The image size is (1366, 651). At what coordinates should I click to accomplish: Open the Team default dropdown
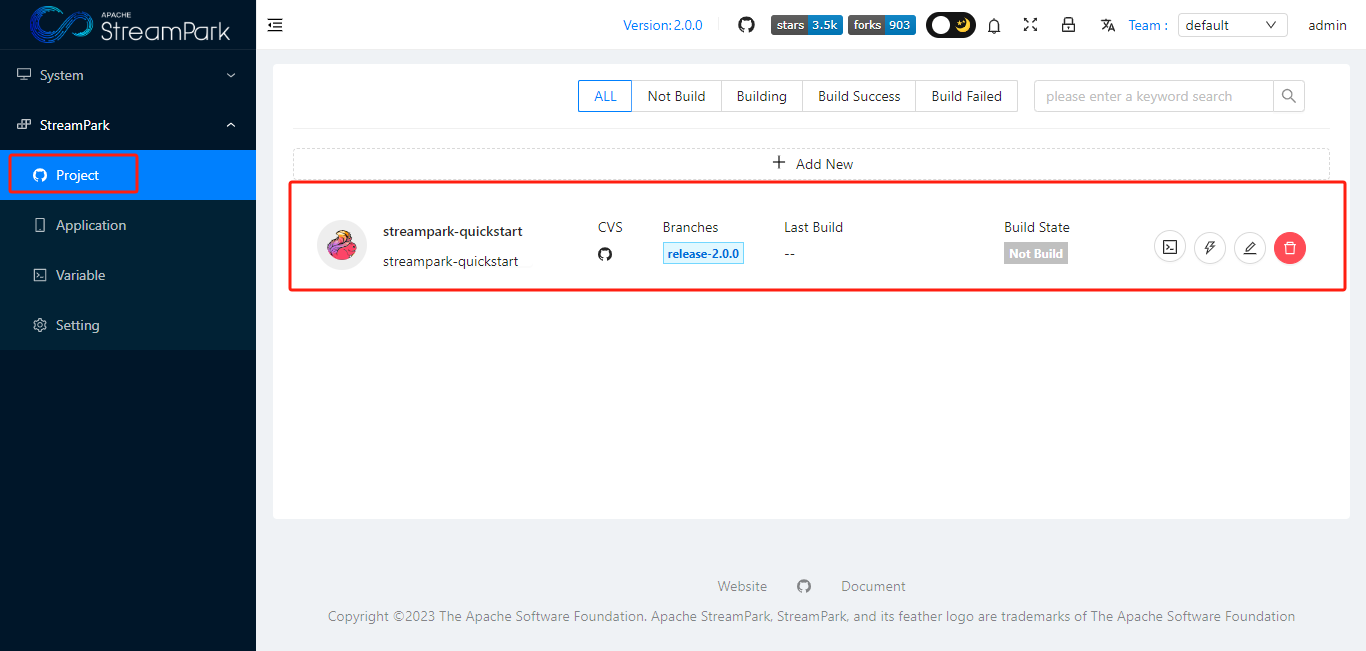pyautogui.click(x=1232, y=24)
